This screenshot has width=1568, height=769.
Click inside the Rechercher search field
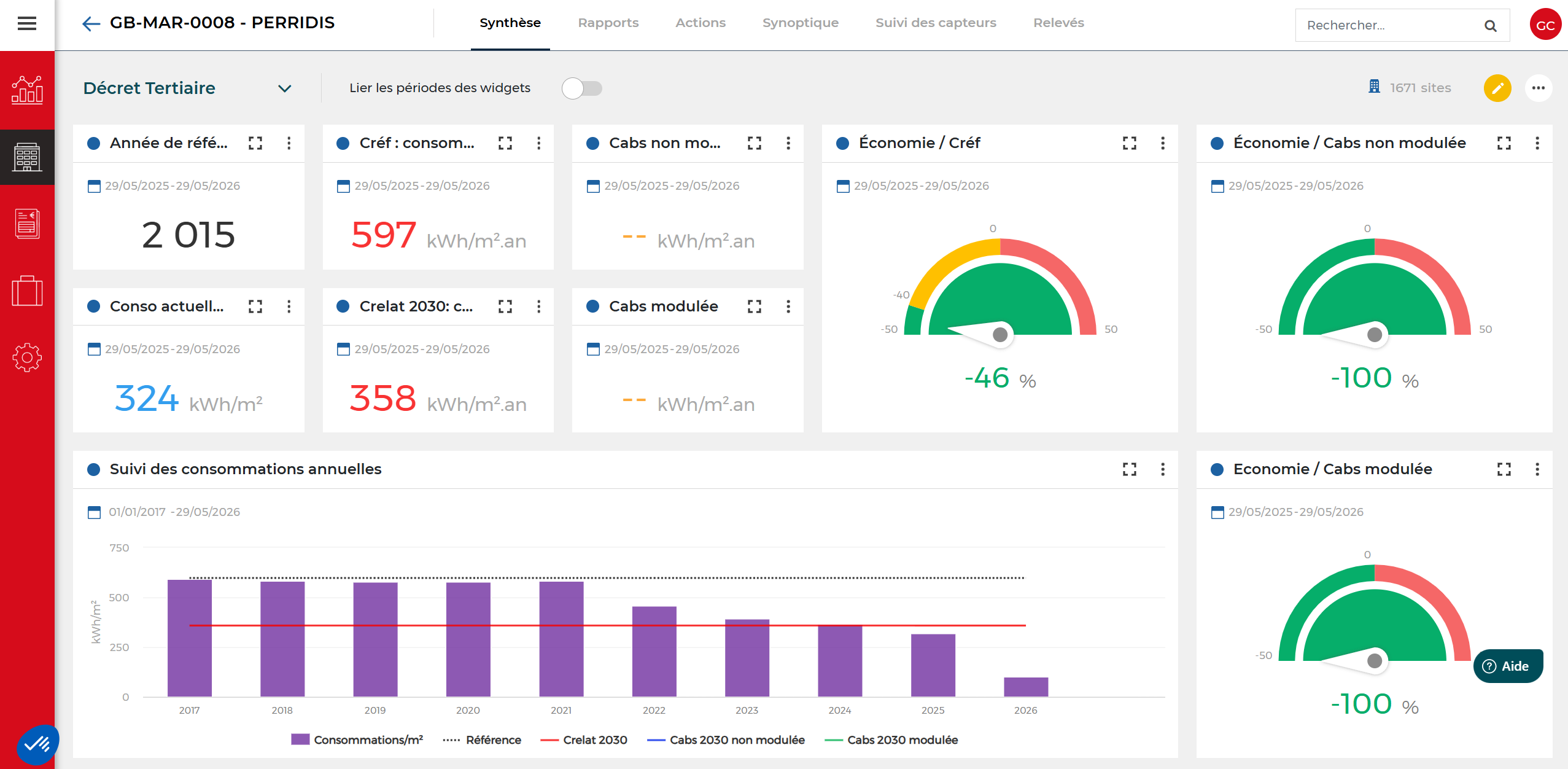click(1391, 25)
